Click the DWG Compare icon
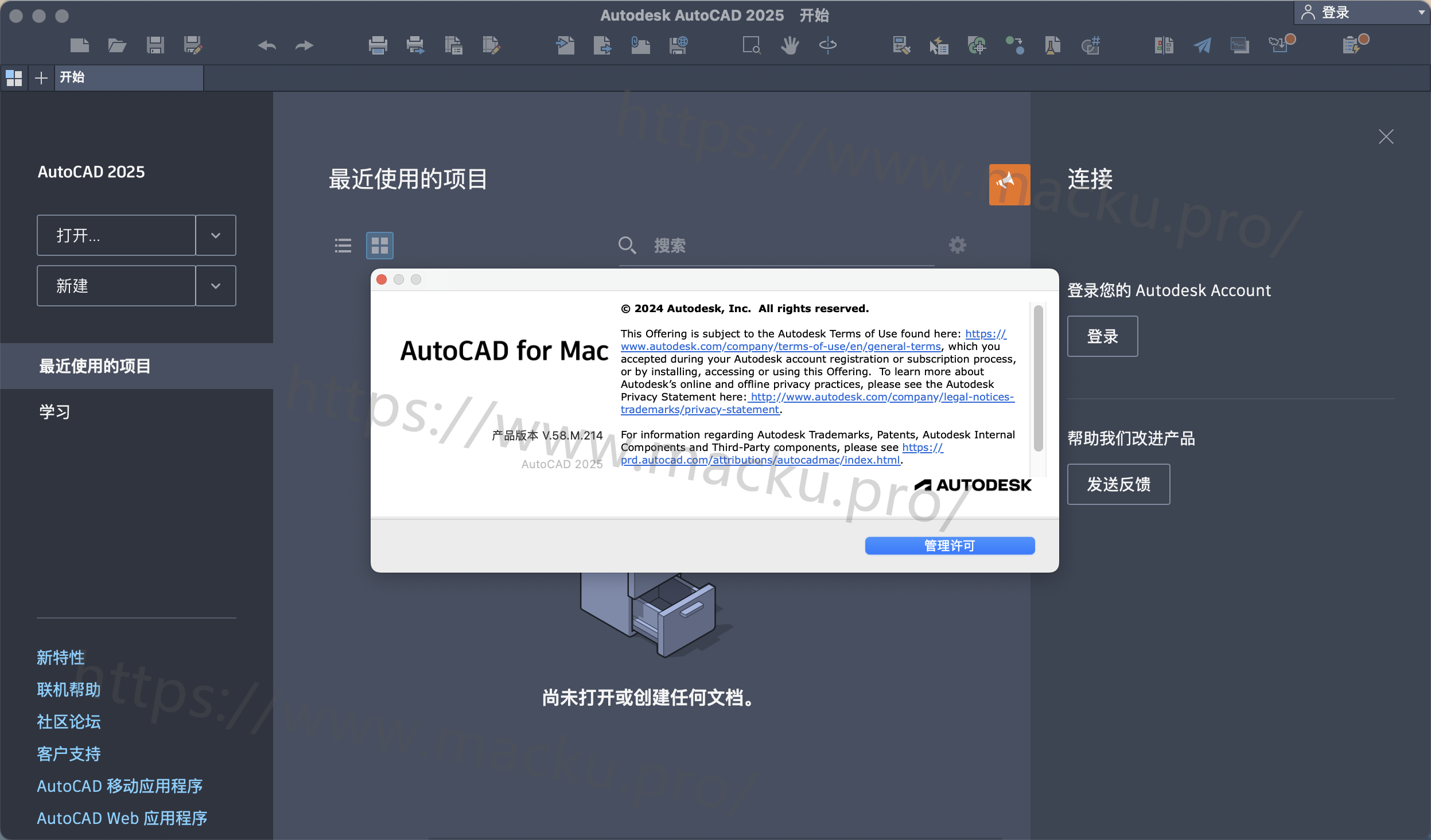The image size is (1431, 840). 1164,45
